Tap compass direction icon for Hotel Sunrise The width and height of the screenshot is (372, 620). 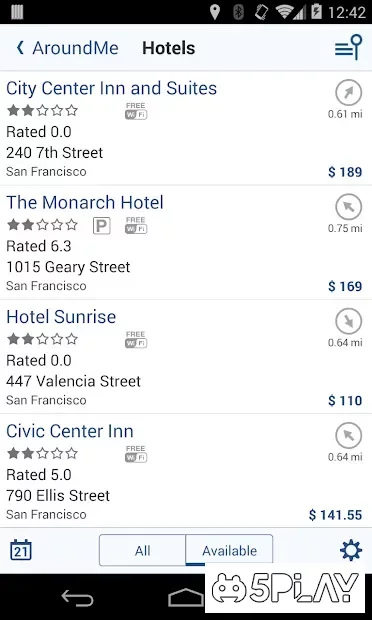coord(349,321)
